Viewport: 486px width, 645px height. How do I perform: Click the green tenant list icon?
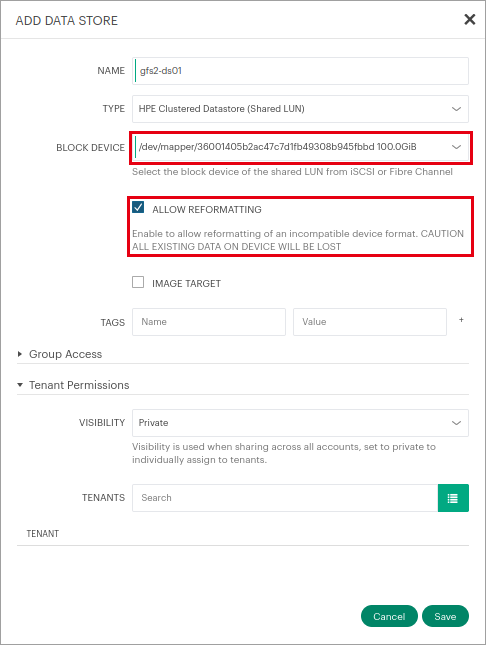(453, 498)
